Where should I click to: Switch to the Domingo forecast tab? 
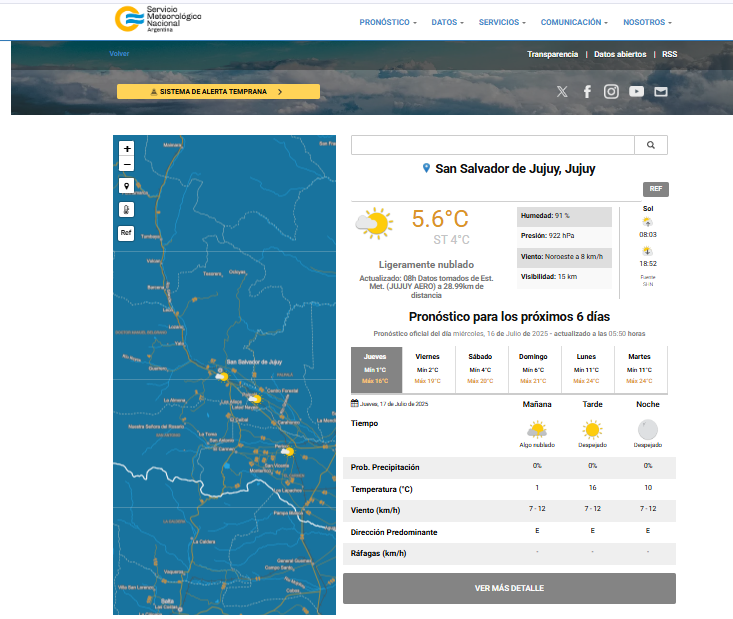click(x=534, y=369)
